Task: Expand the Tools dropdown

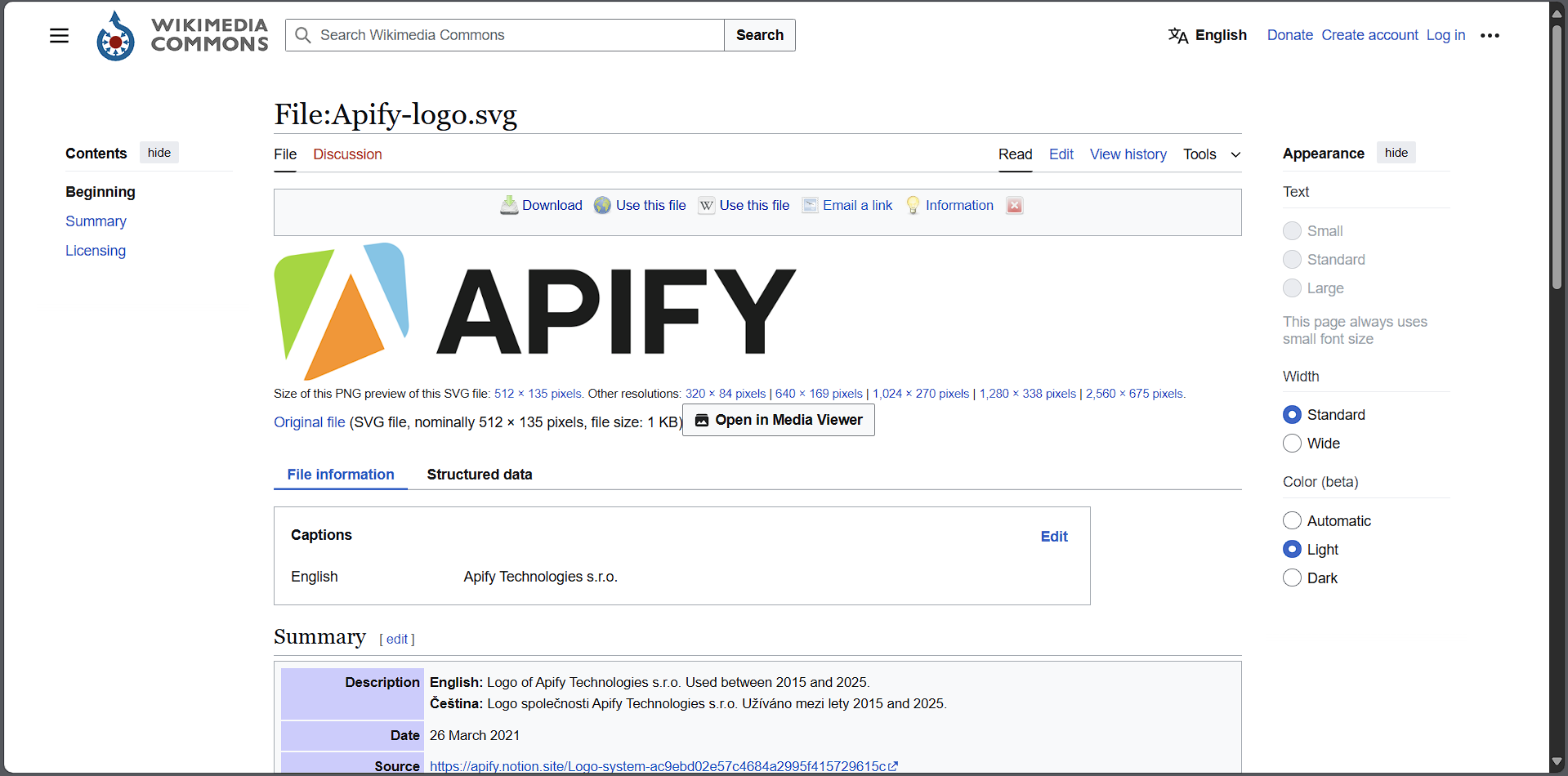Action: (1212, 154)
